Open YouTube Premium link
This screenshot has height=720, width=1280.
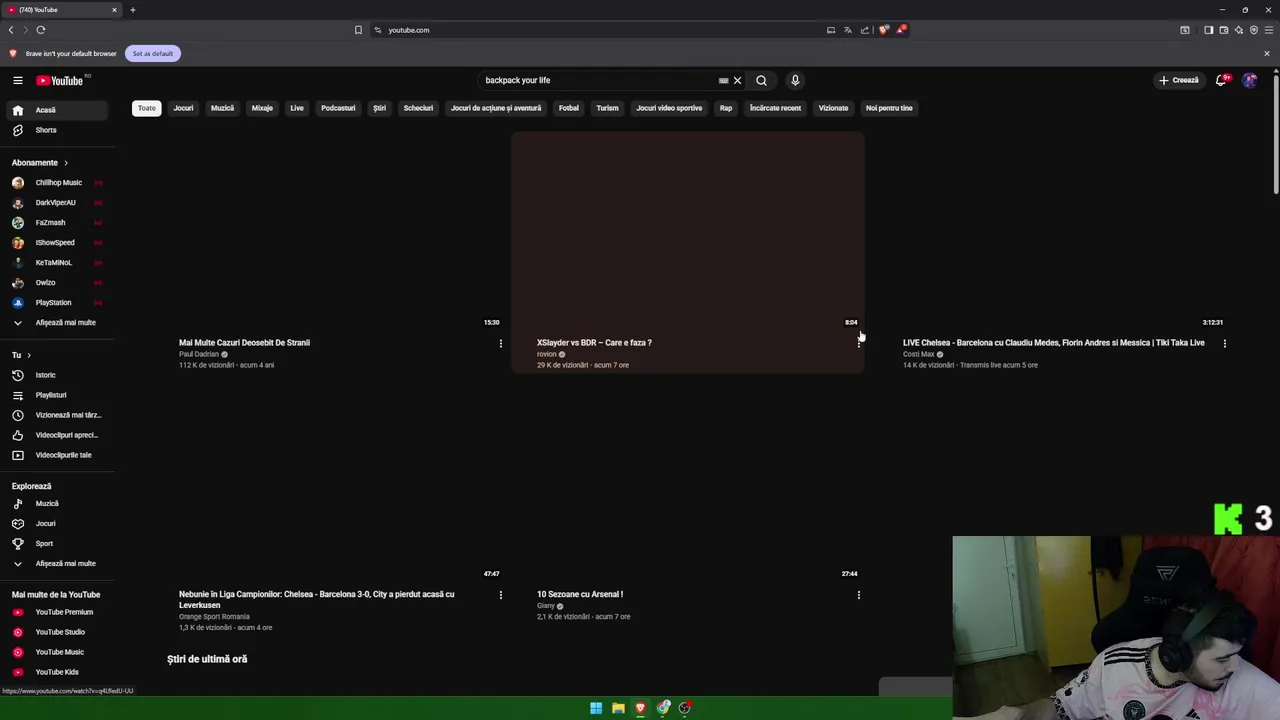click(58, 612)
